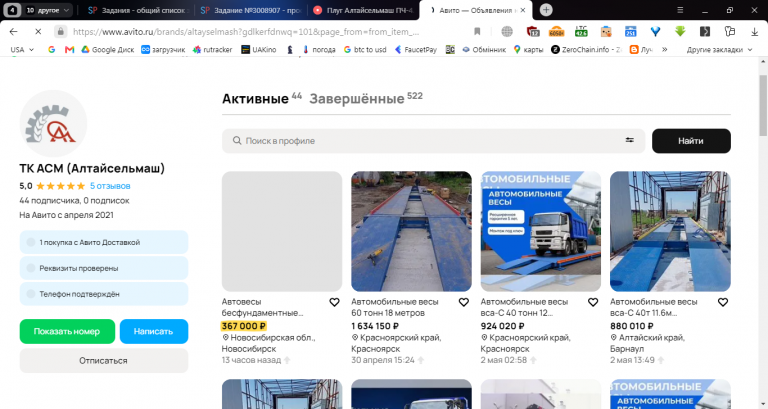The image size is (768, 409).
Task: Open the 60 тонн 18 метров listing photo
Action: pyautogui.click(x=411, y=231)
